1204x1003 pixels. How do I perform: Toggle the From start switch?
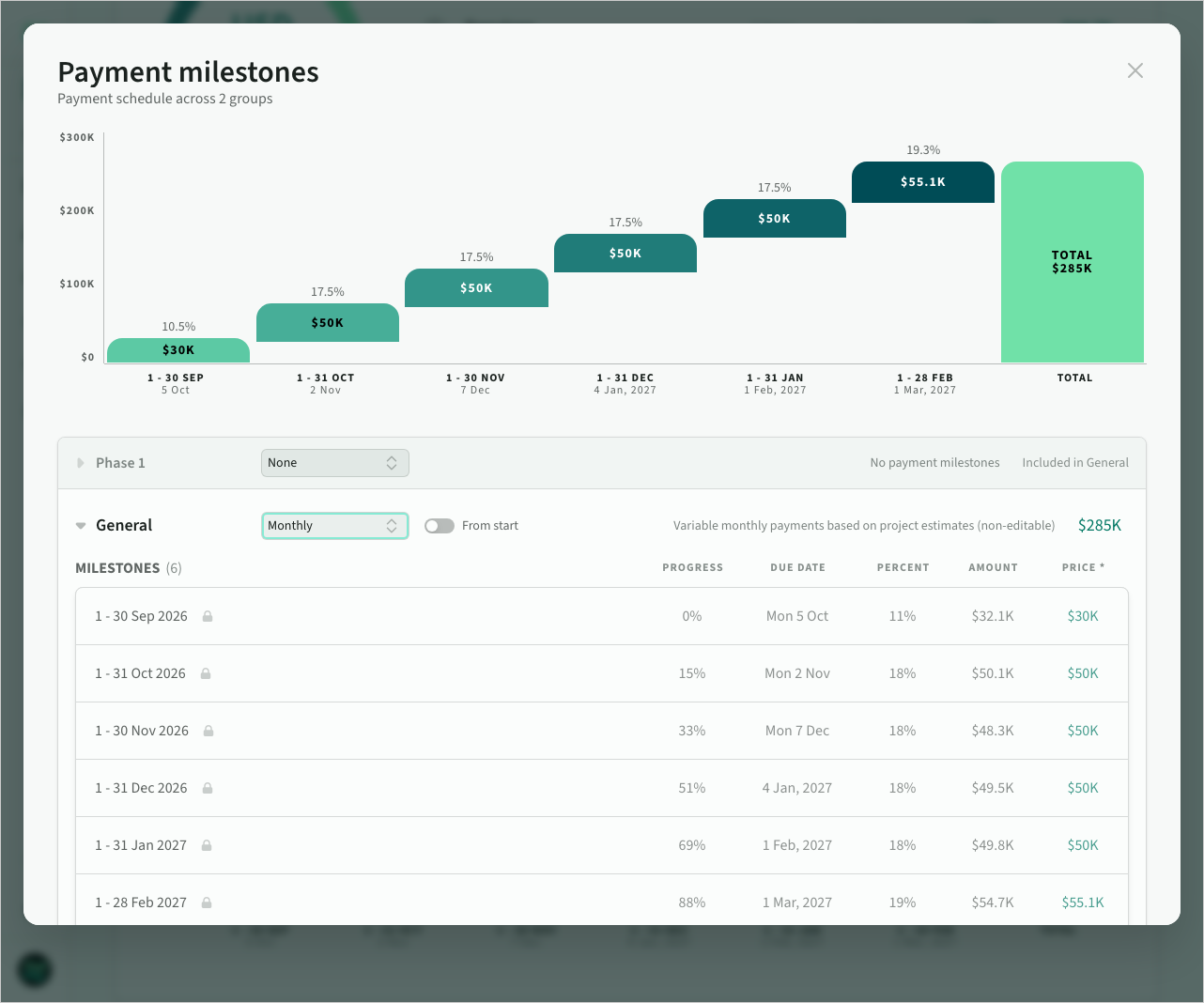439,526
